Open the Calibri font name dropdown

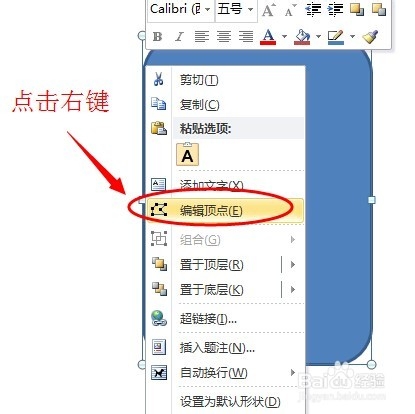pos(207,10)
